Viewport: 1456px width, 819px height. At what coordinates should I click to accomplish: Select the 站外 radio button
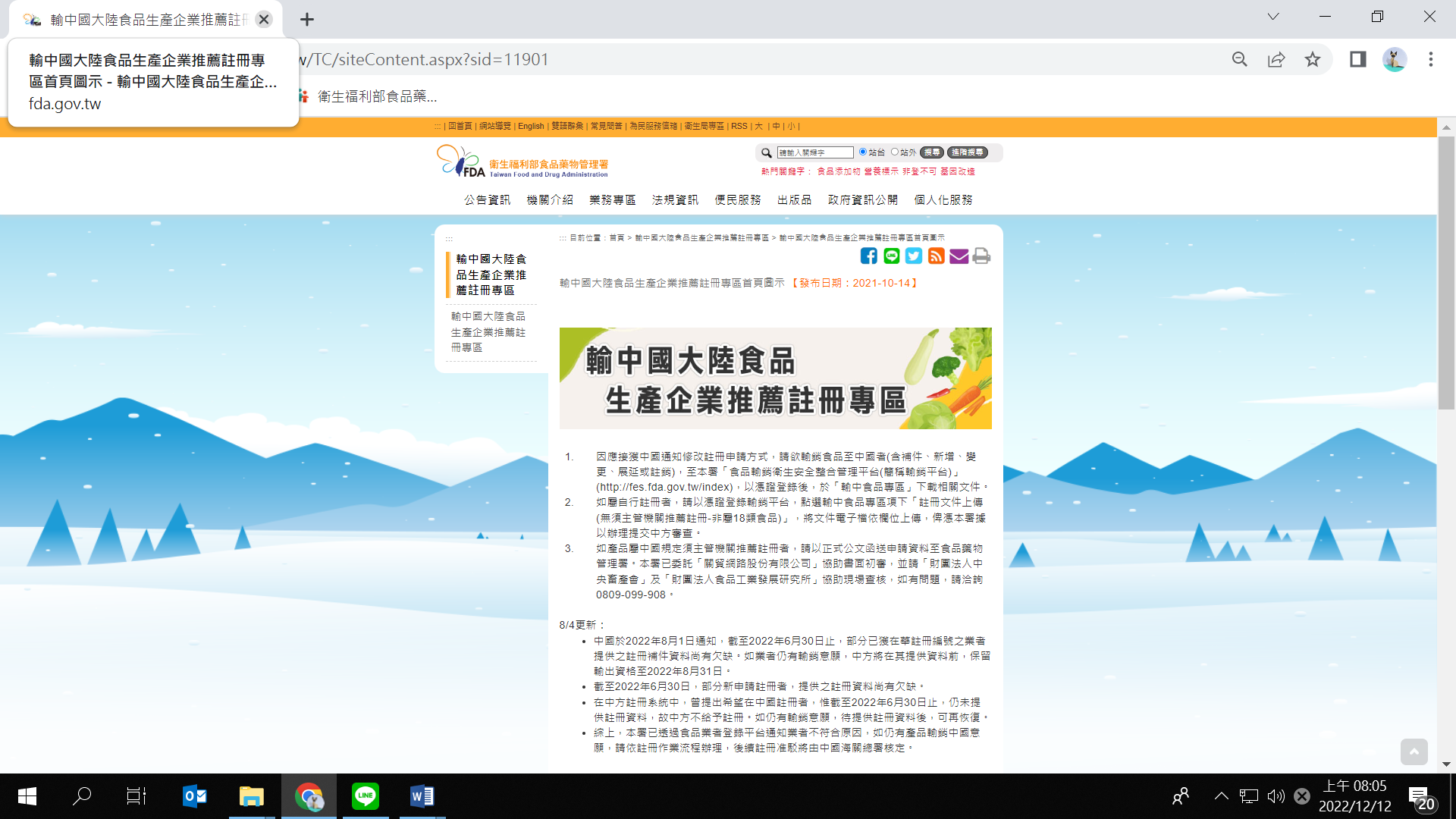pyautogui.click(x=895, y=152)
